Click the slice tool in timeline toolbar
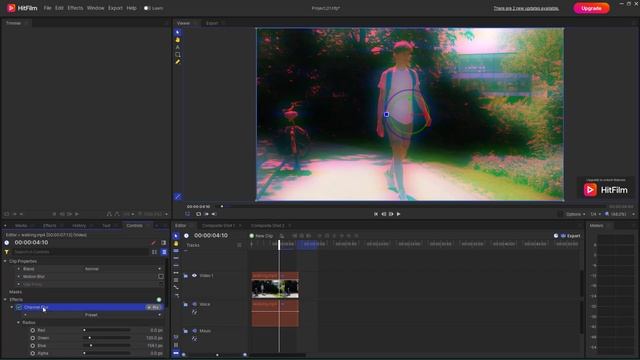The image size is (640, 360). click(x=176, y=251)
